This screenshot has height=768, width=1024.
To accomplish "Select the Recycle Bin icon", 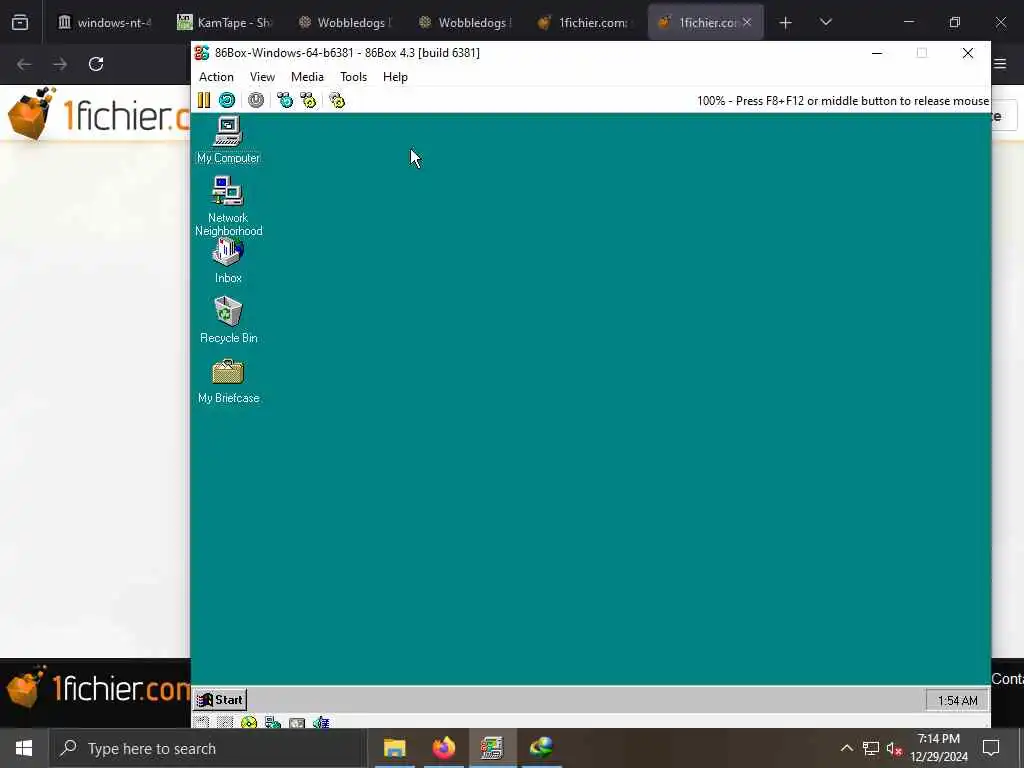I will 228,320.
